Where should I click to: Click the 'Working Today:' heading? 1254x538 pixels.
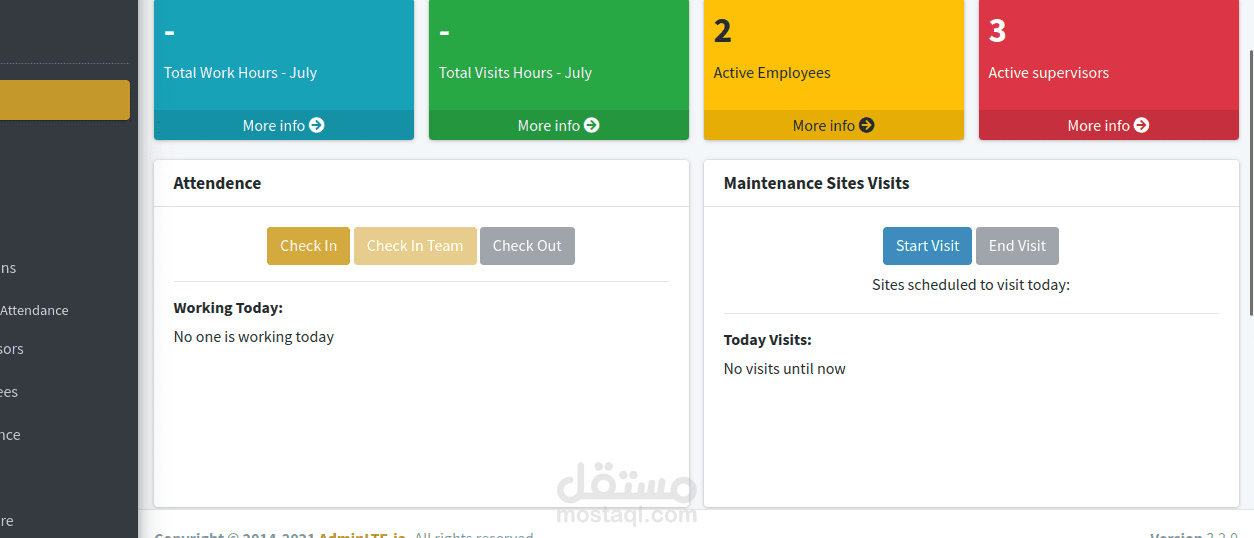pos(228,308)
